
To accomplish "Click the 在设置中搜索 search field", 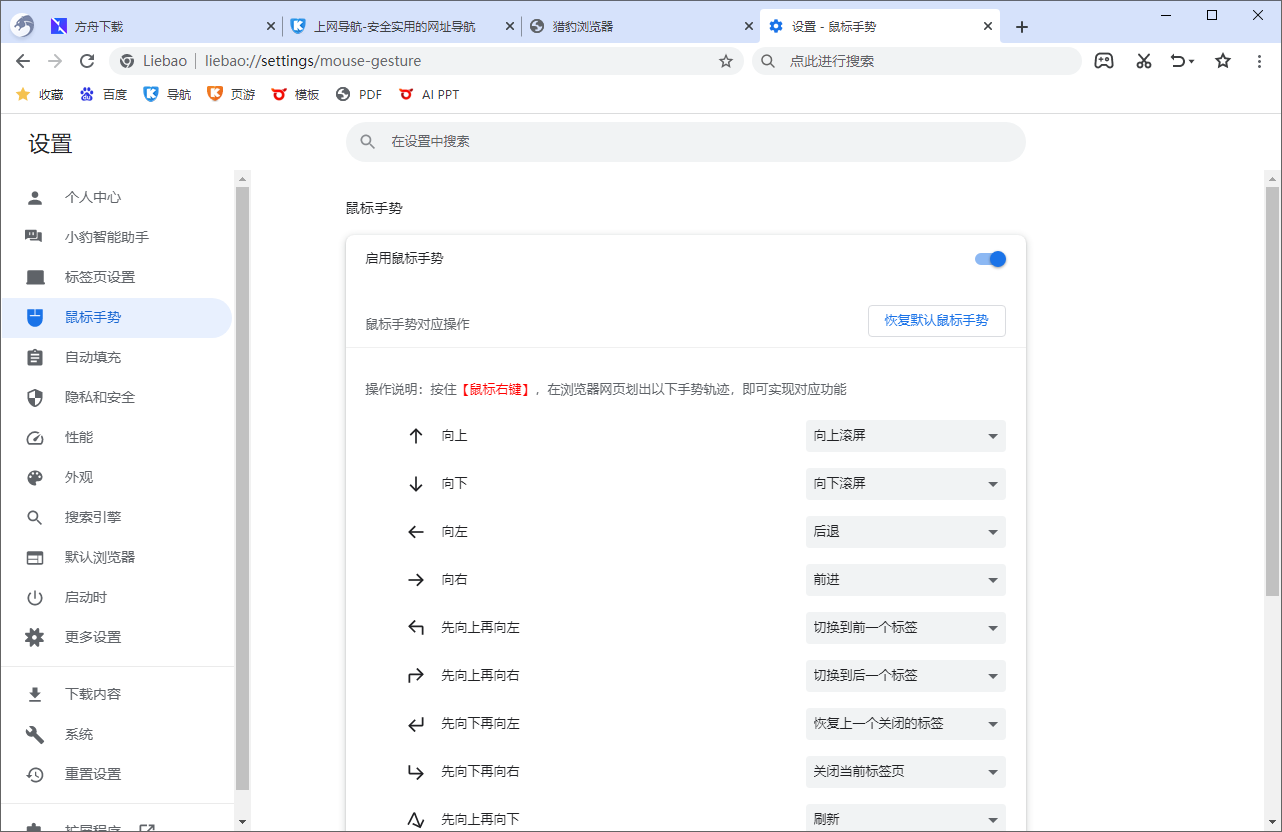I will (x=686, y=142).
